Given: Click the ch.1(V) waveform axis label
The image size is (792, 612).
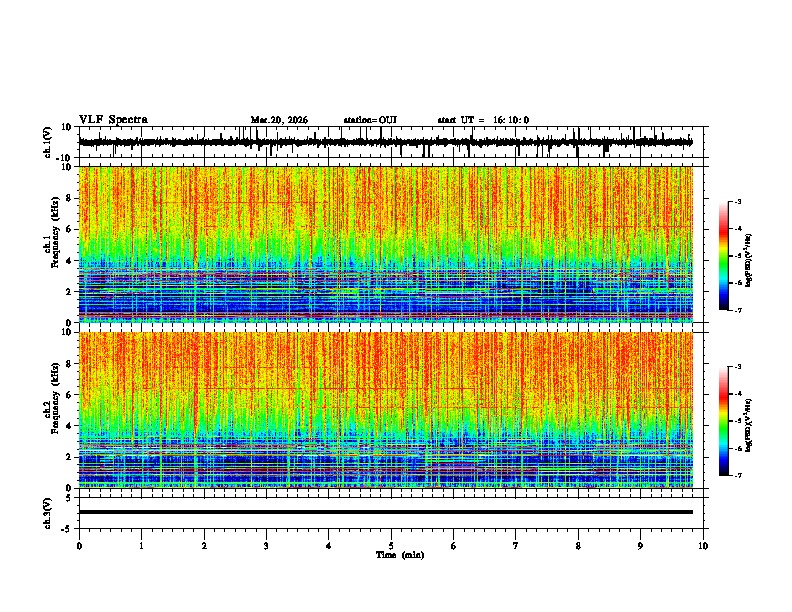Looking at the screenshot, I should click(48, 142).
